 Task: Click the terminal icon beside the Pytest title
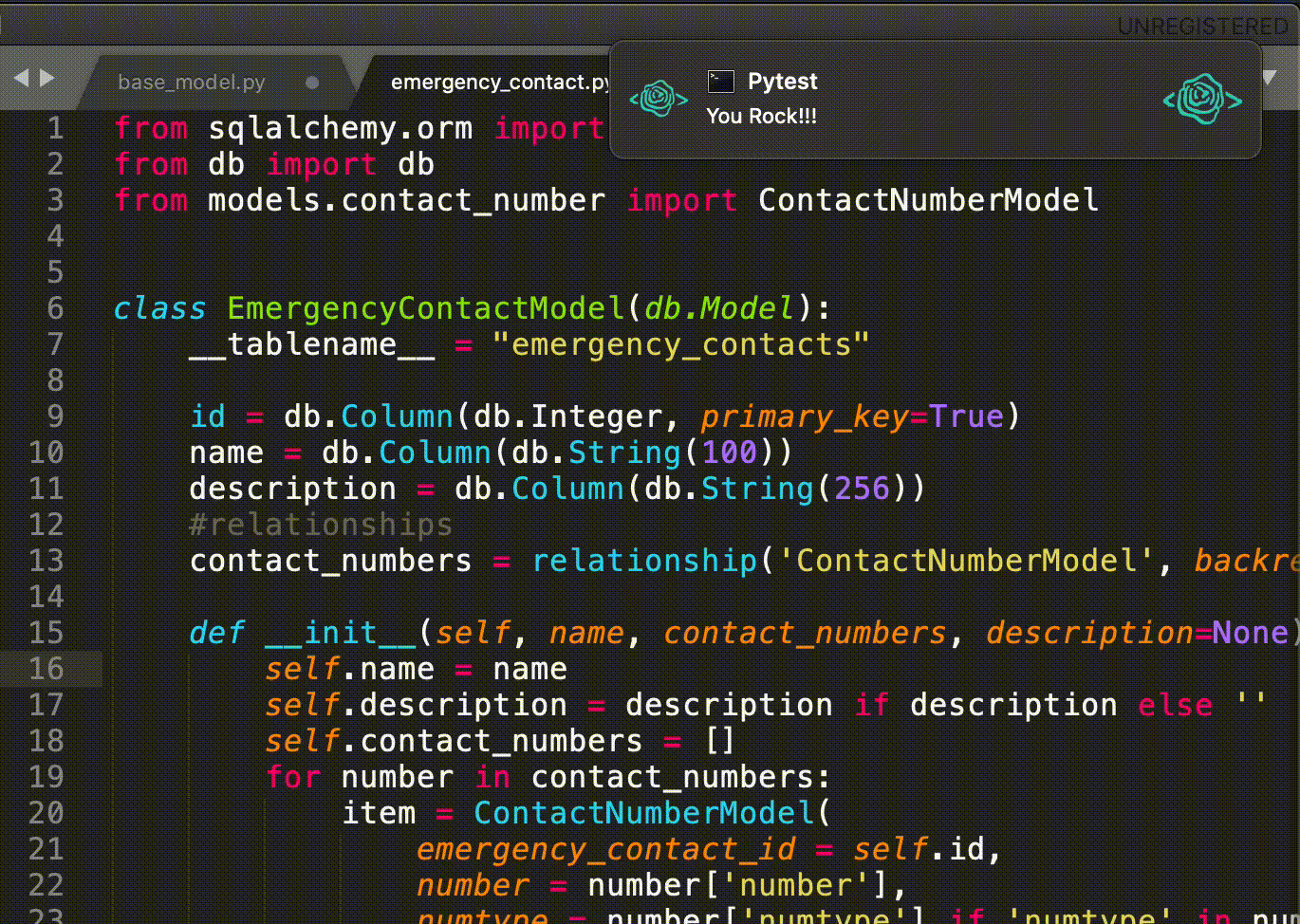pyautogui.click(x=721, y=82)
